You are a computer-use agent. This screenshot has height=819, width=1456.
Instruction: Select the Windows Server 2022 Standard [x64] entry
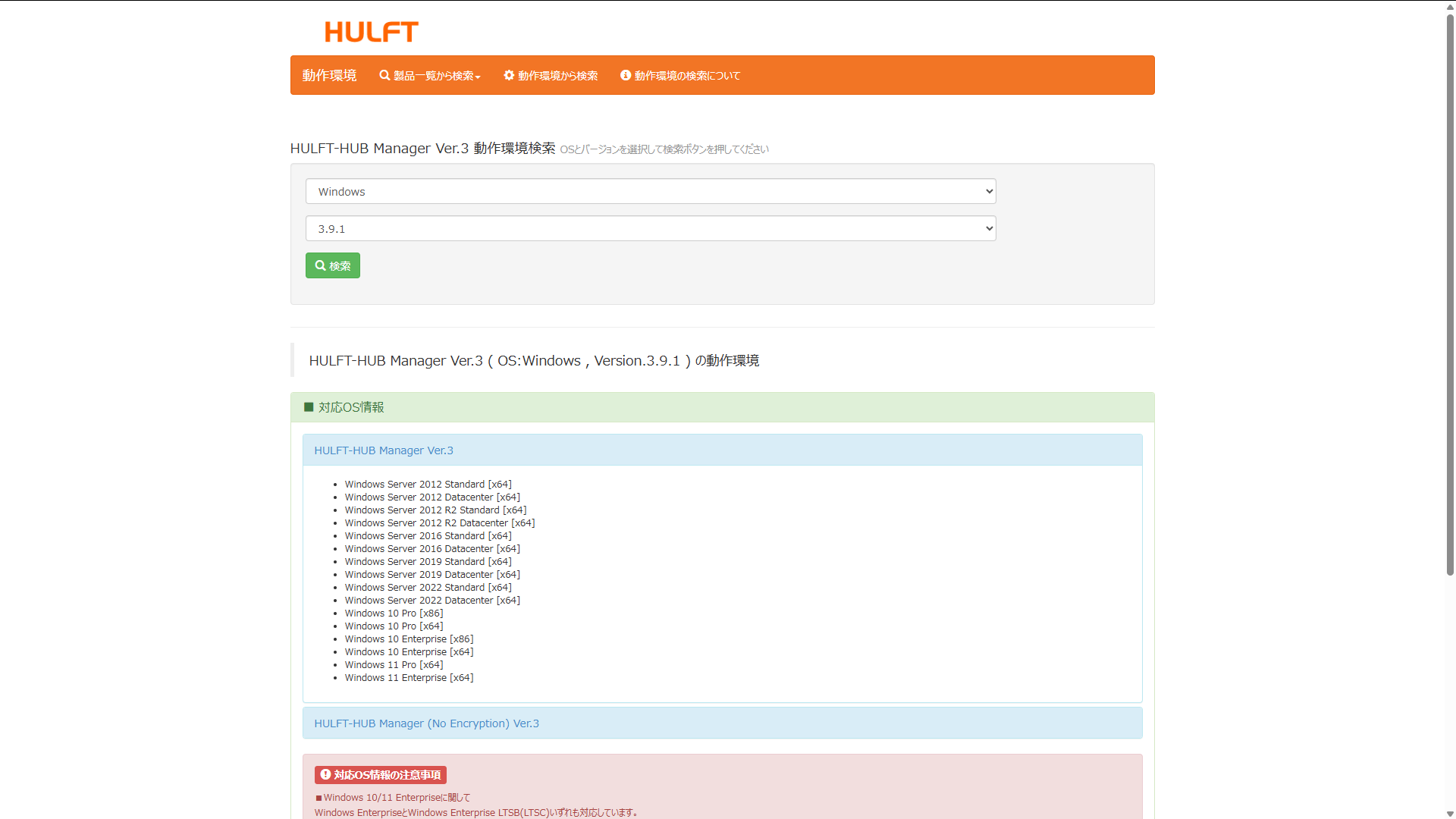[x=428, y=587]
